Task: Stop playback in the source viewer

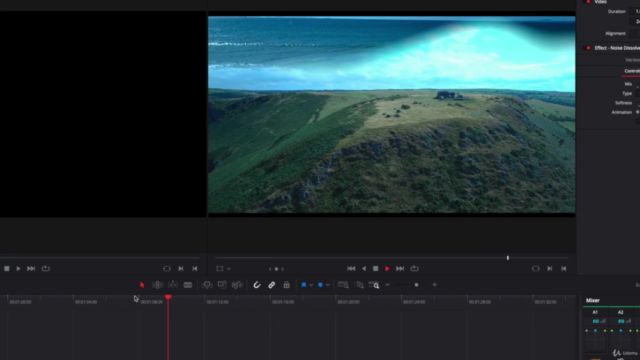Action: [7, 269]
